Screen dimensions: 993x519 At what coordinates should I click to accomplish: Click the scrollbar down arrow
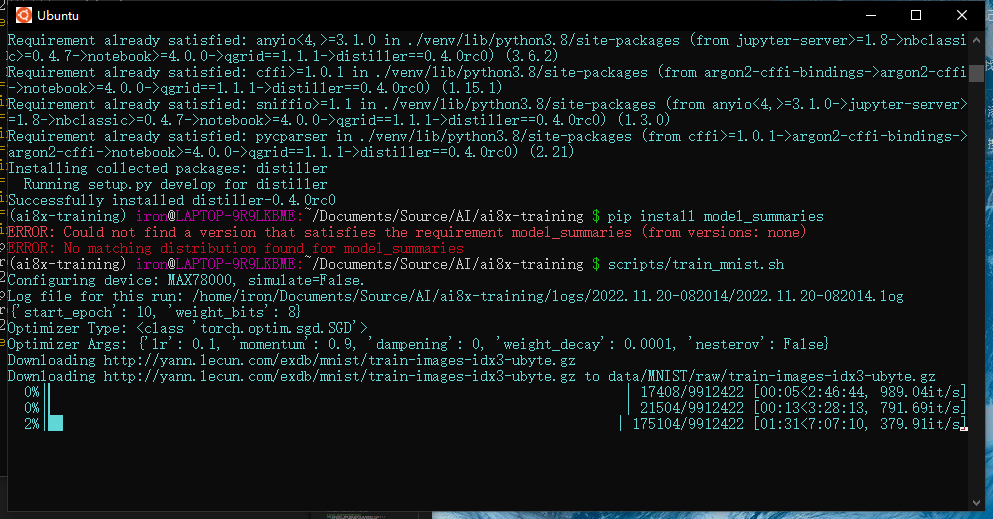tap(976, 503)
